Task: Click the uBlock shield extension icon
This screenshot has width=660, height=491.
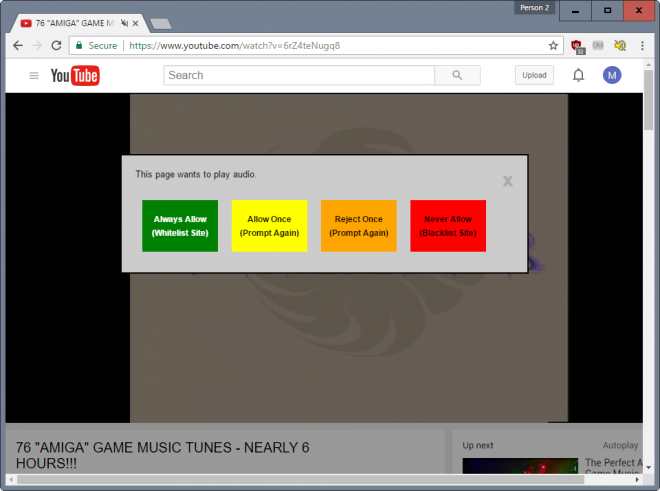Action: (578, 45)
